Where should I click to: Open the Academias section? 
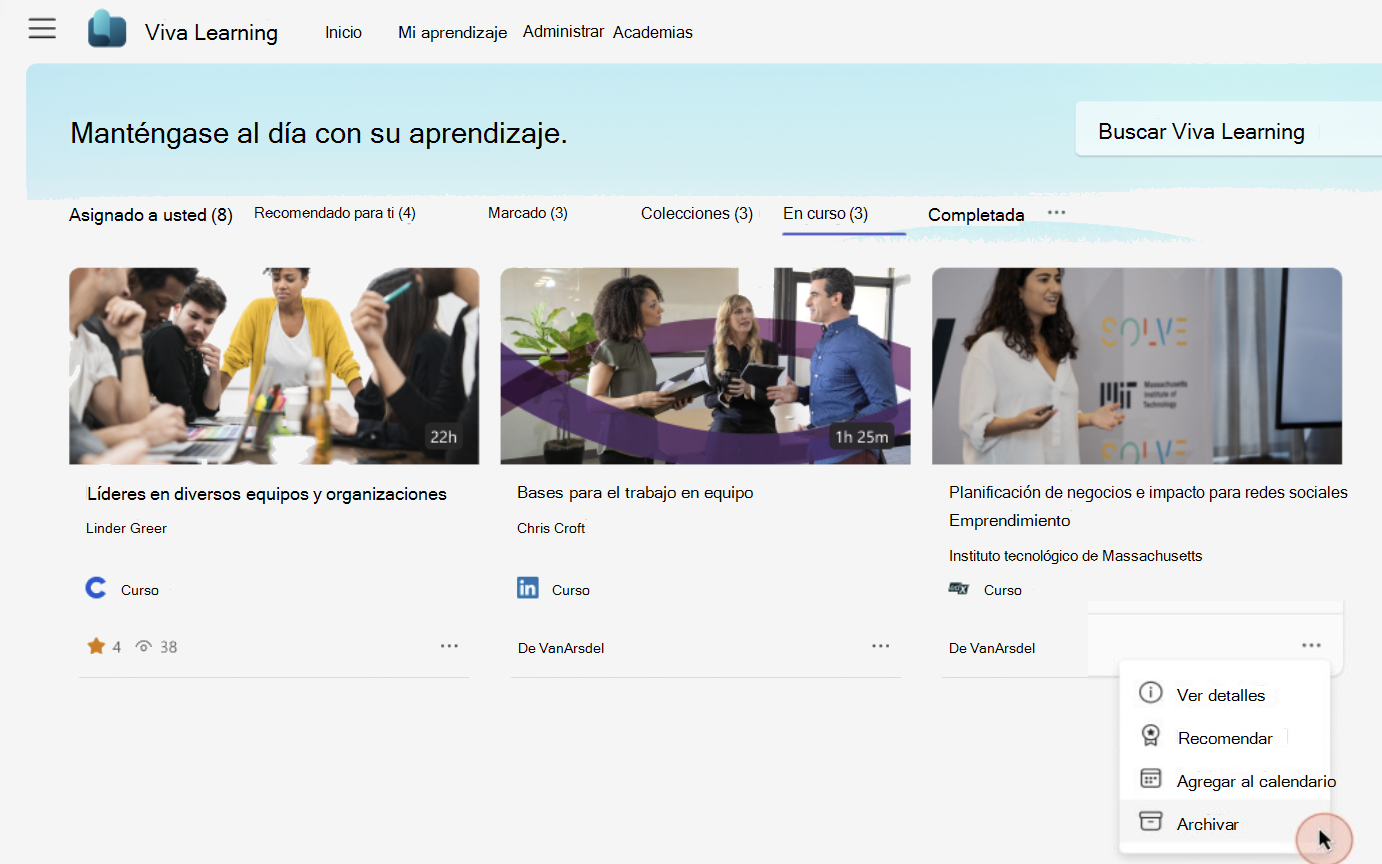point(653,32)
